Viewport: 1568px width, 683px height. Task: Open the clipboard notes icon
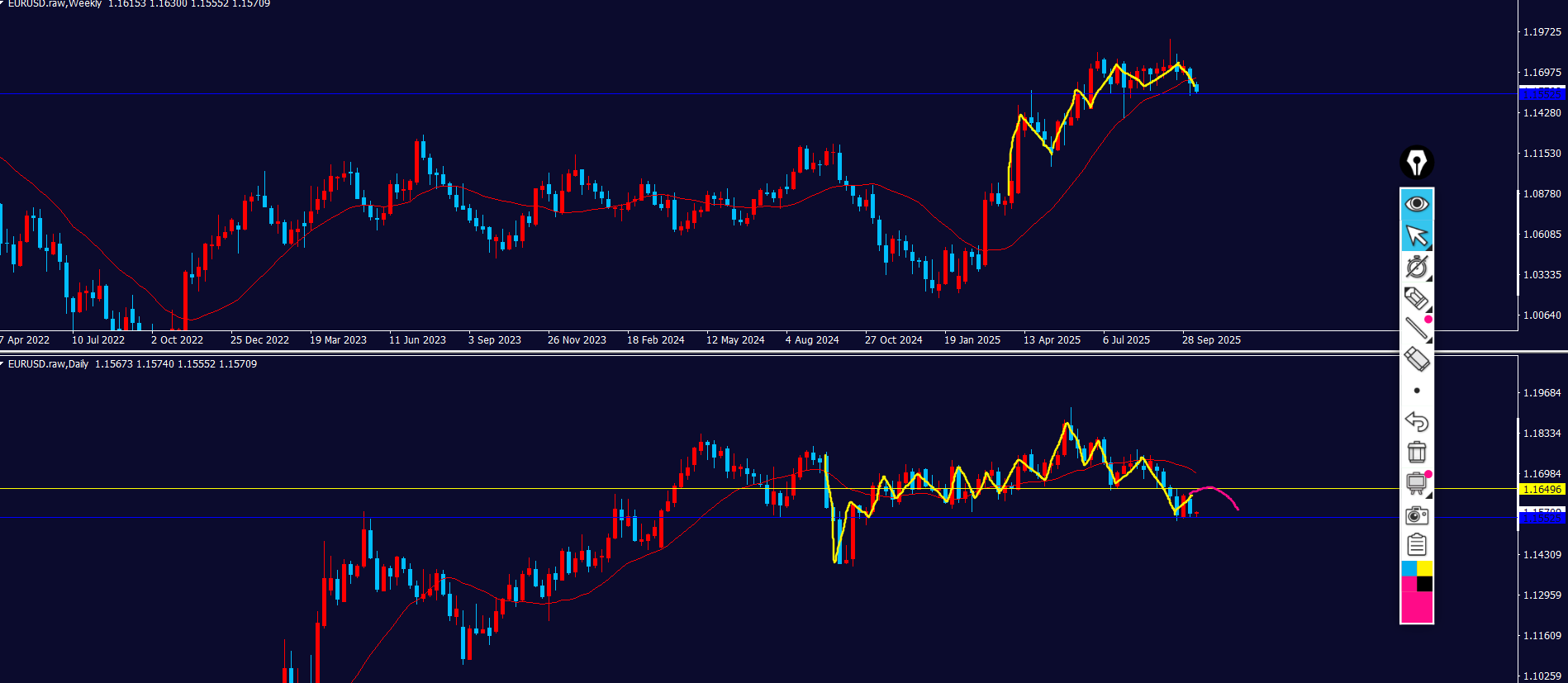1417,545
